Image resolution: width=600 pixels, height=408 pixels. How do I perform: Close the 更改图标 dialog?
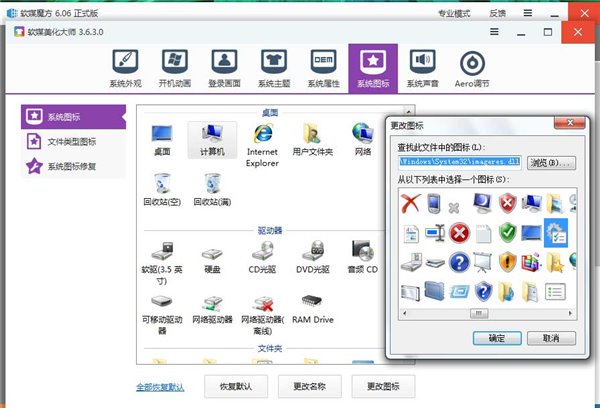569,123
